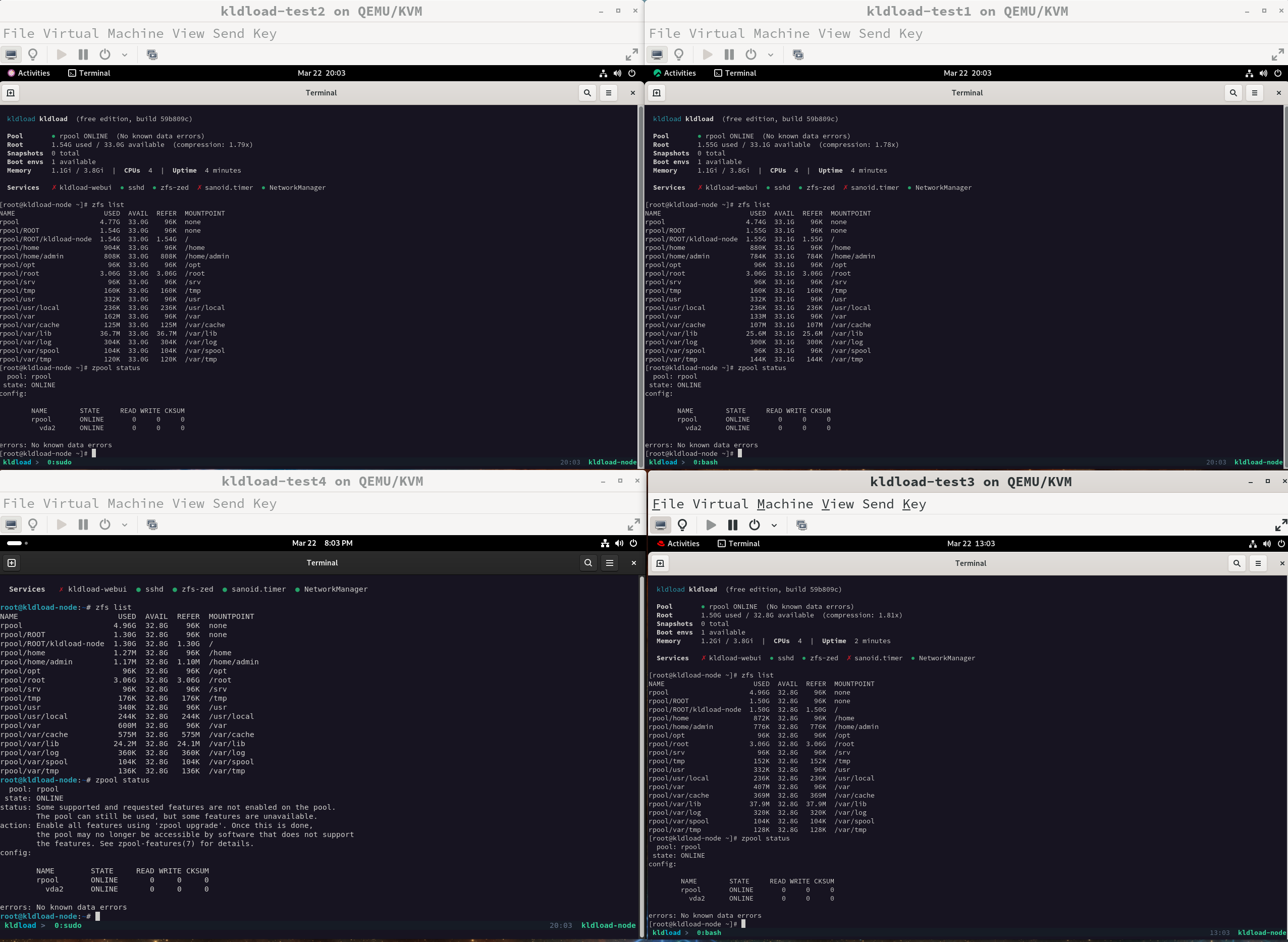Open the Send Key menu in kldload-test1
The image size is (1288, 942).
point(892,34)
